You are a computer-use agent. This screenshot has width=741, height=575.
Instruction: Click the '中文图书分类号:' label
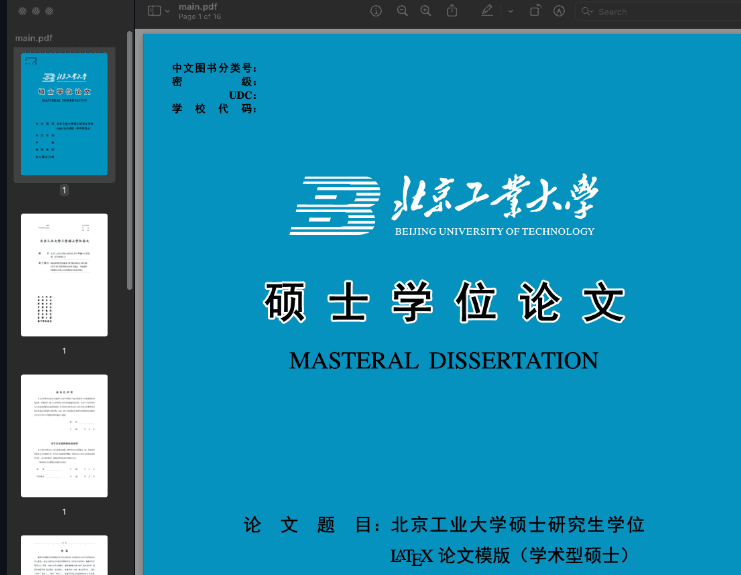tap(214, 68)
